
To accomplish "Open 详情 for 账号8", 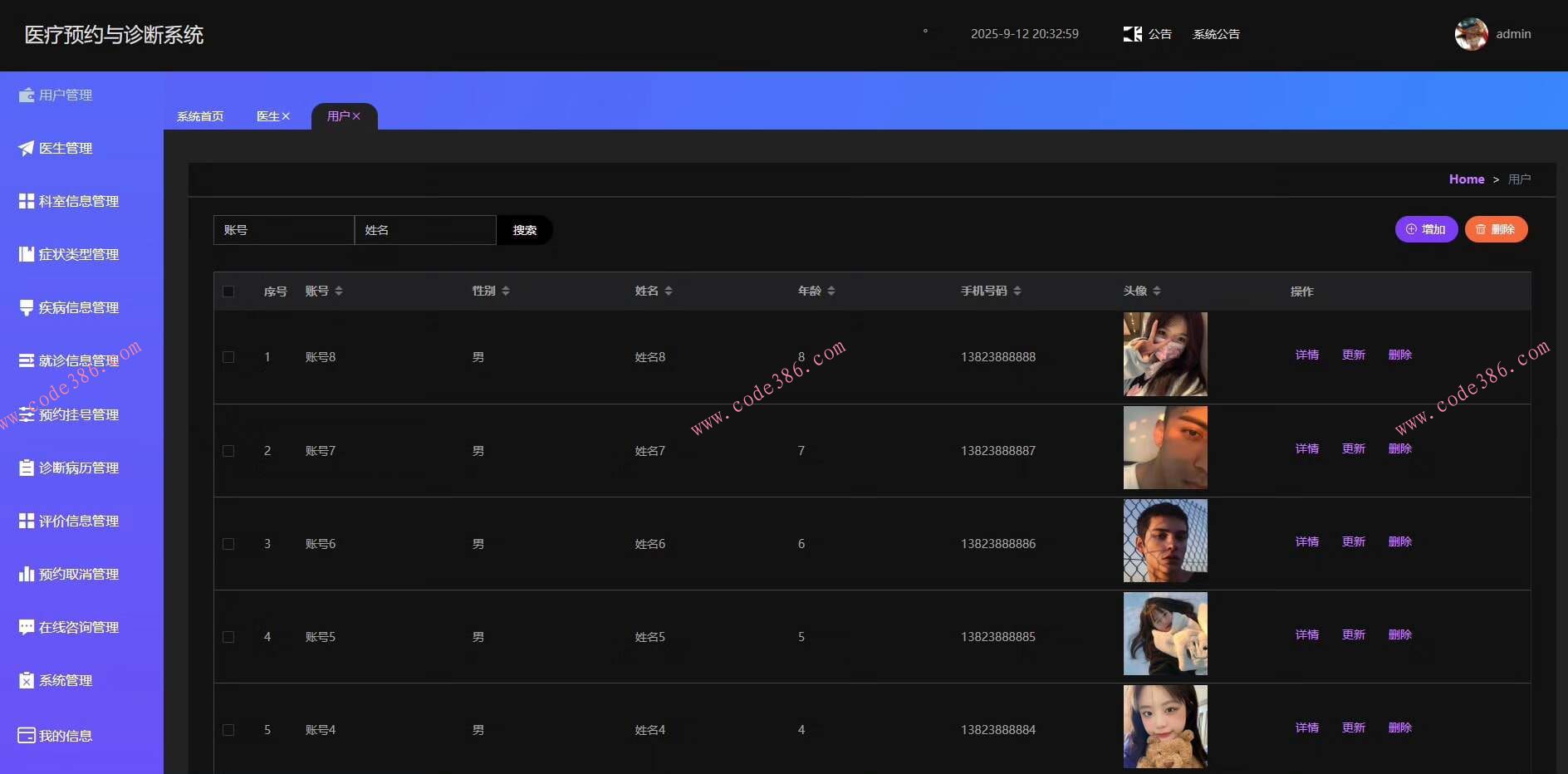I will coord(1307,355).
